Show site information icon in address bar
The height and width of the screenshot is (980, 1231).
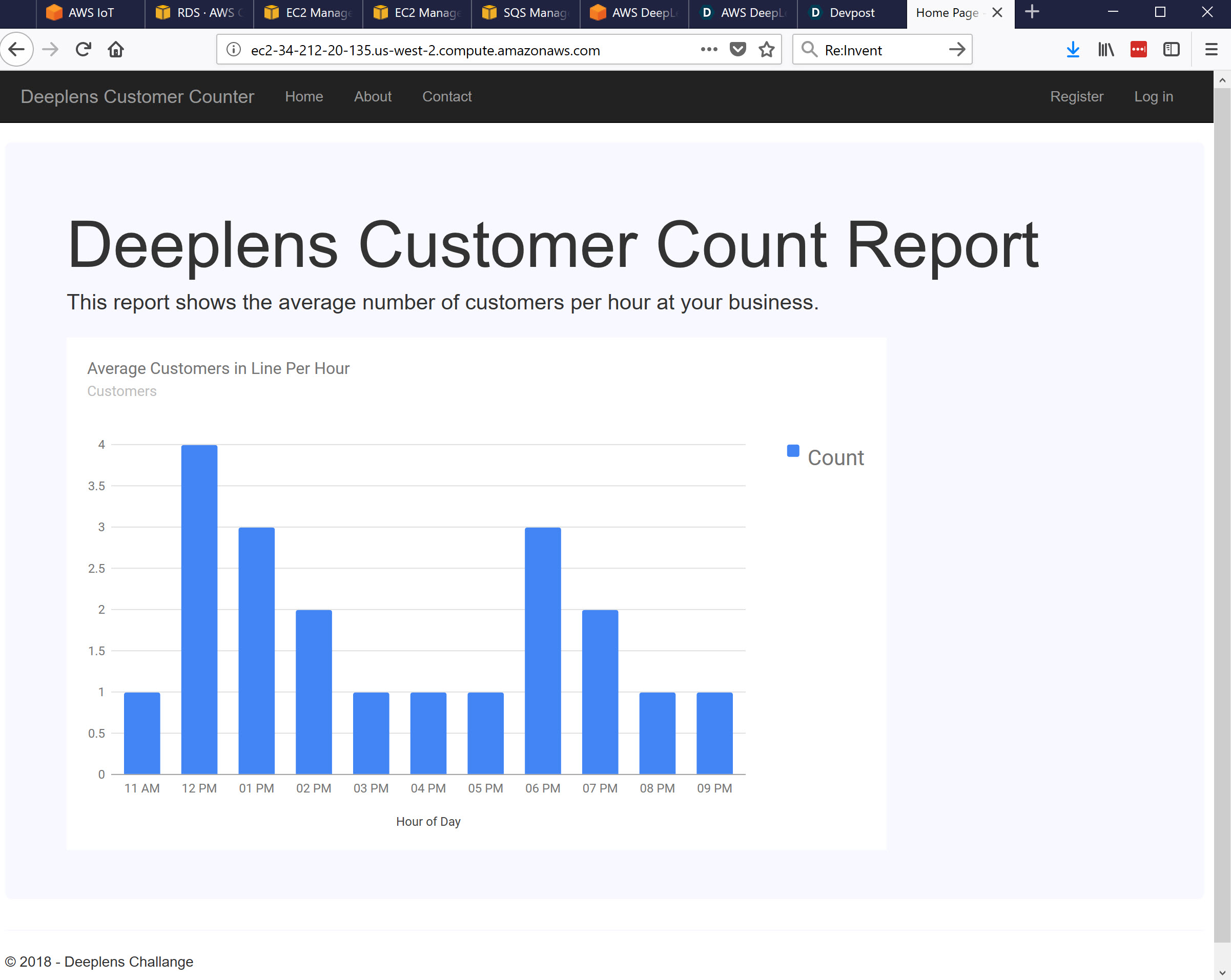coord(234,50)
